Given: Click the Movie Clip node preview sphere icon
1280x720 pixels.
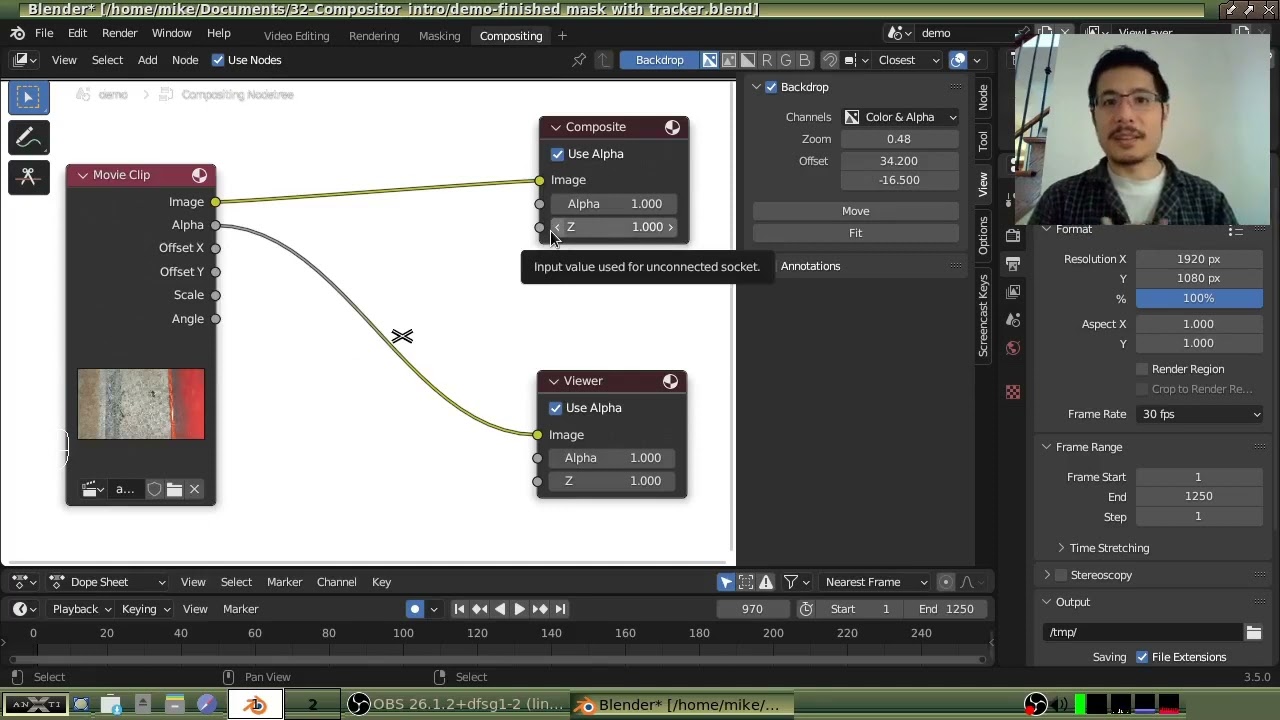Looking at the screenshot, I should 199,175.
